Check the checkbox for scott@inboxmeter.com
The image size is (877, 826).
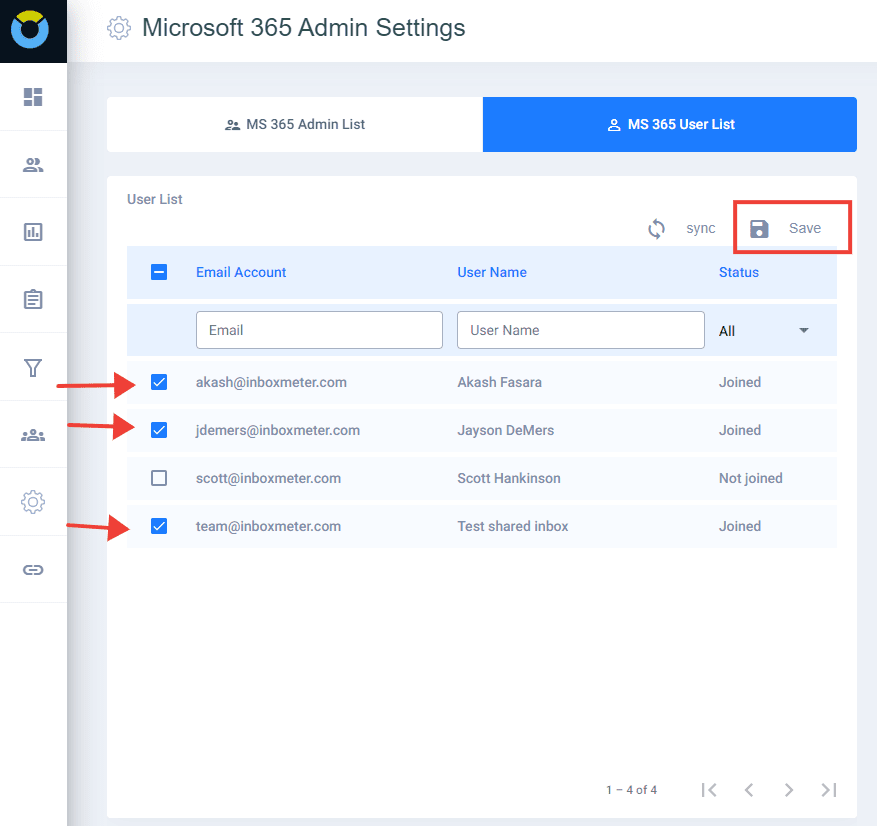coord(159,478)
